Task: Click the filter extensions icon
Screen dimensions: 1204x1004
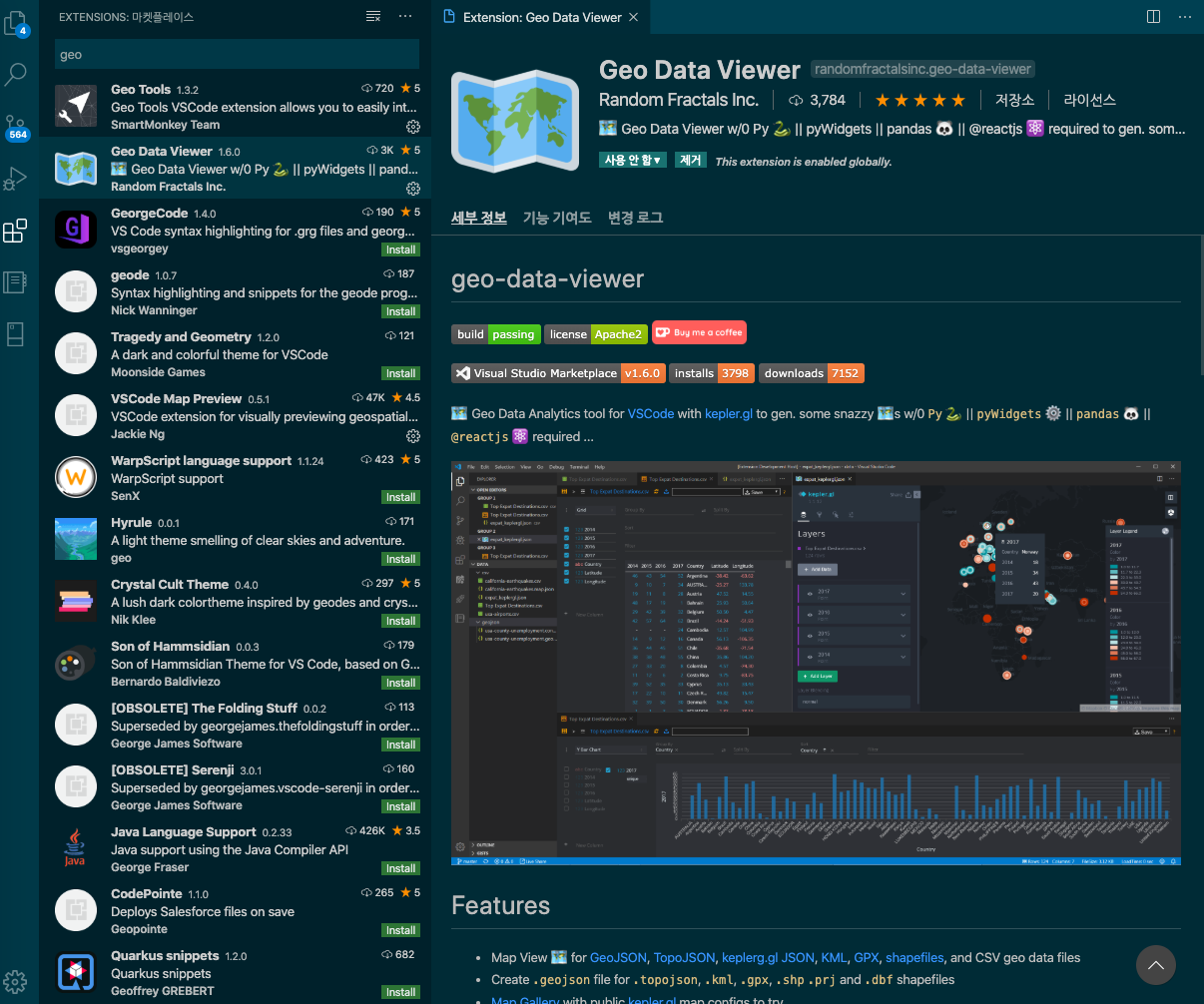Action: point(373,16)
